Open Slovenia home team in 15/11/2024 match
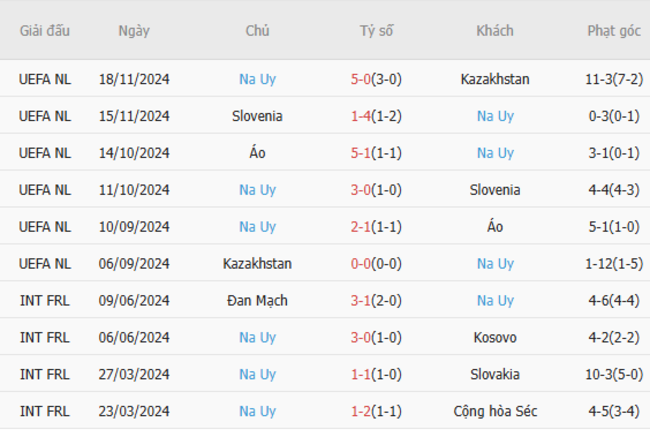This screenshot has width=650, height=437. (x=257, y=116)
